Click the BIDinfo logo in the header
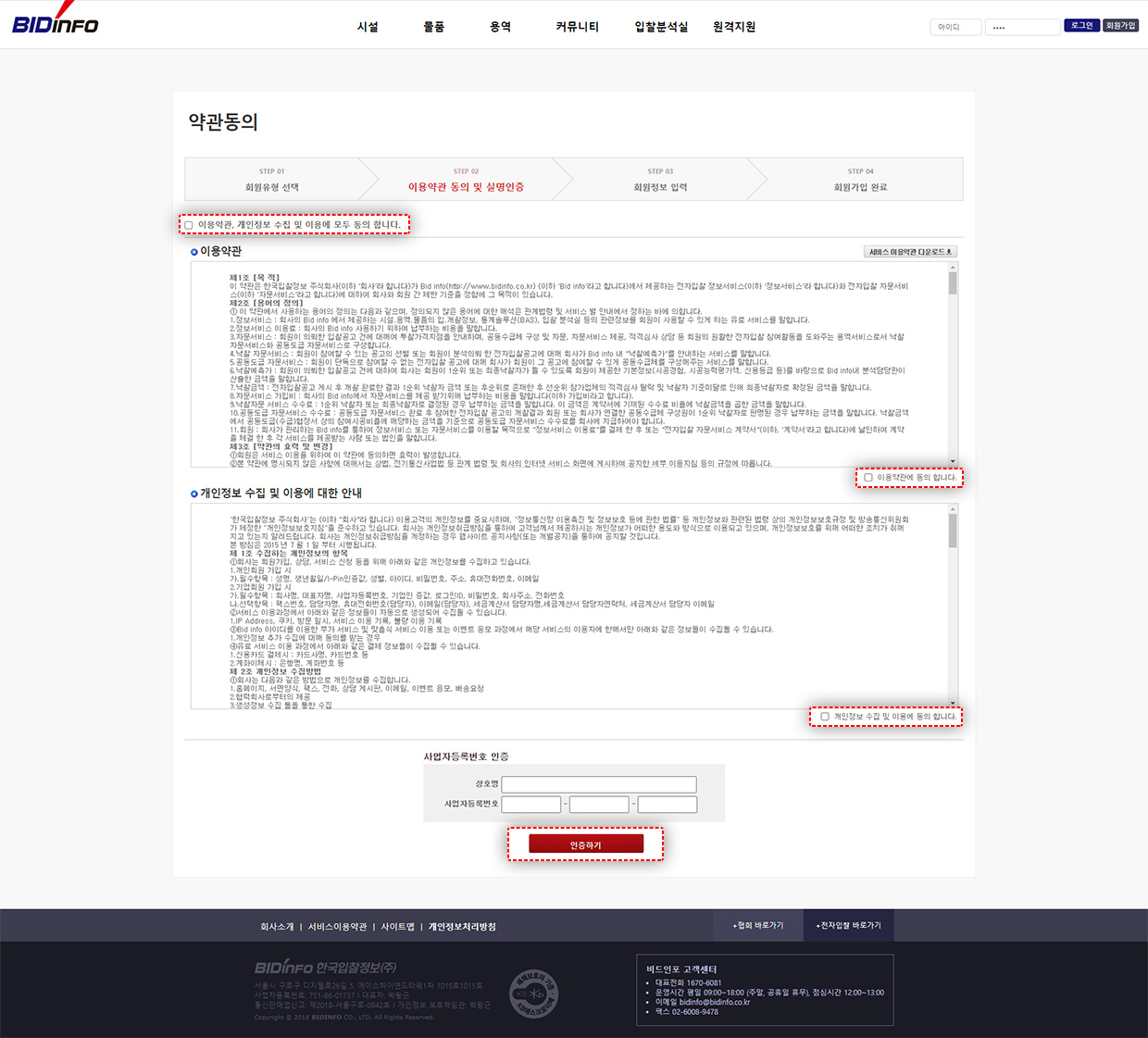The height and width of the screenshot is (1038, 1148). (55, 19)
